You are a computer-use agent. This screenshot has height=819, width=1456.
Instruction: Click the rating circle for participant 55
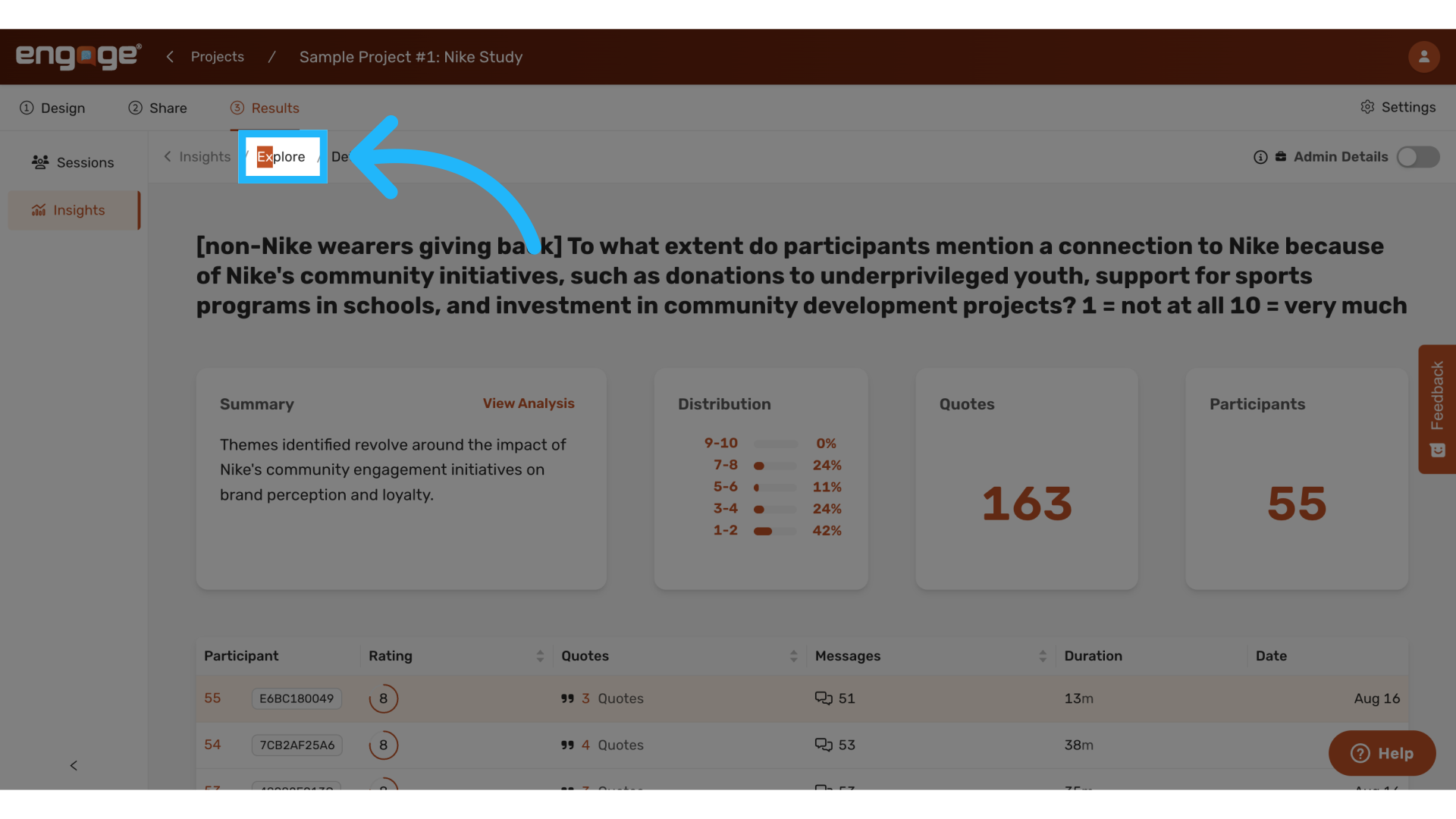pos(384,698)
